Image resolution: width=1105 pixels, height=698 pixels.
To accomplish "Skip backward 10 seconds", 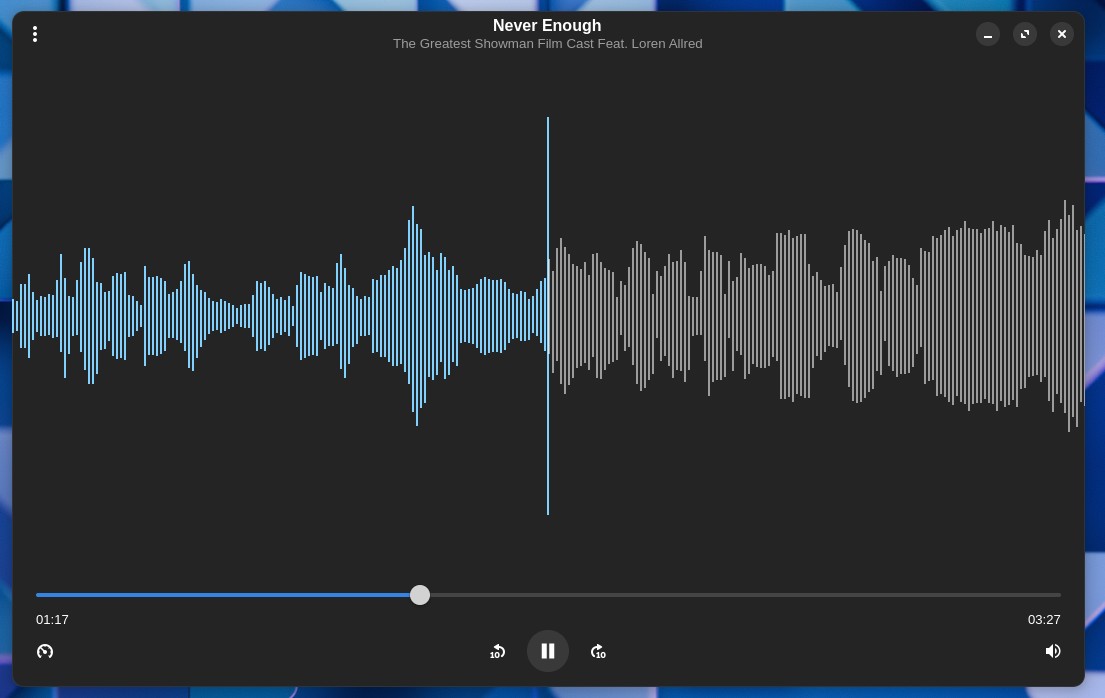I will tap(498, 651).
